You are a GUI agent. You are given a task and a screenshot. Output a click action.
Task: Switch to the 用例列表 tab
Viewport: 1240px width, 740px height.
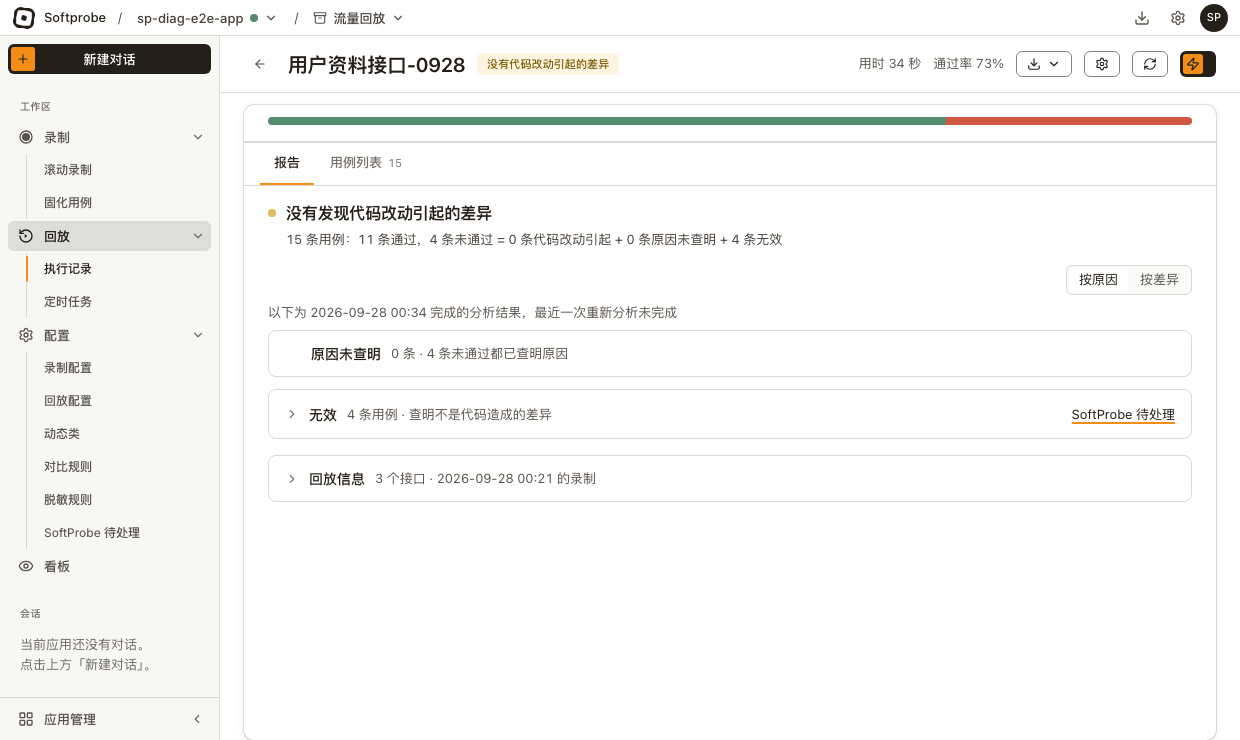[x=366, y=162]
